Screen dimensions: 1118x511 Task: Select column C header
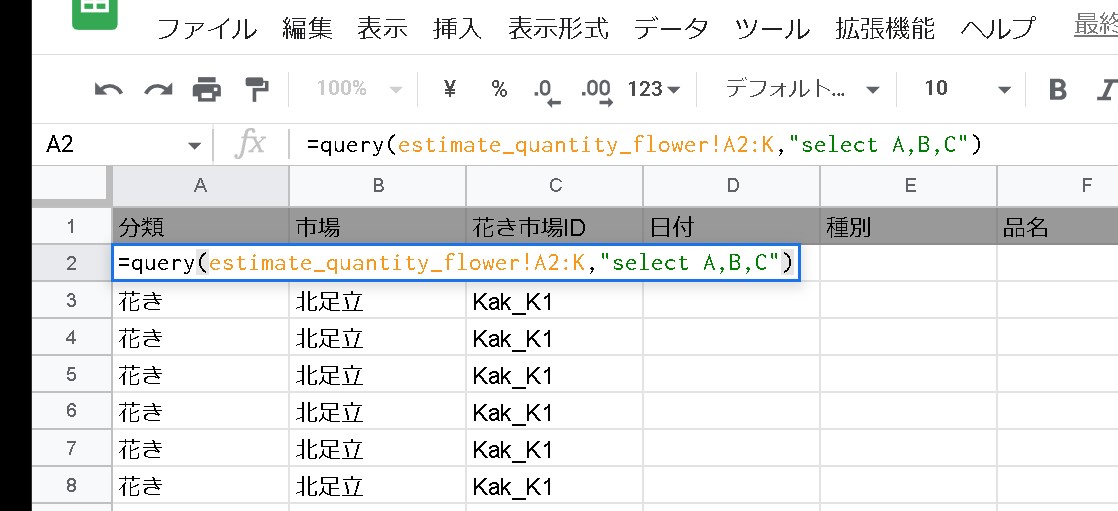click(x=555, y=185)
